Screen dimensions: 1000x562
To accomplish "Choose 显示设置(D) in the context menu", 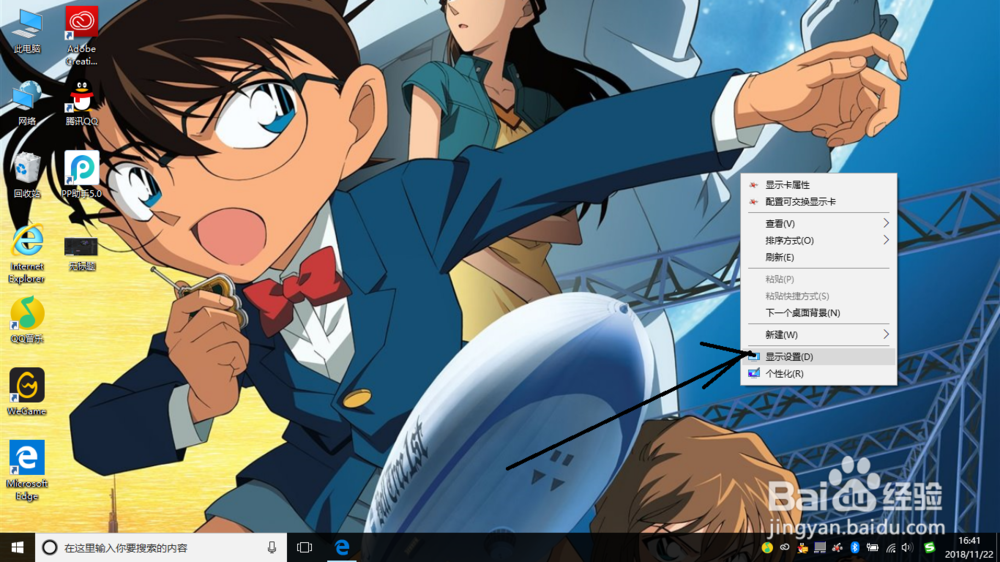I will (x=818, y=357).
